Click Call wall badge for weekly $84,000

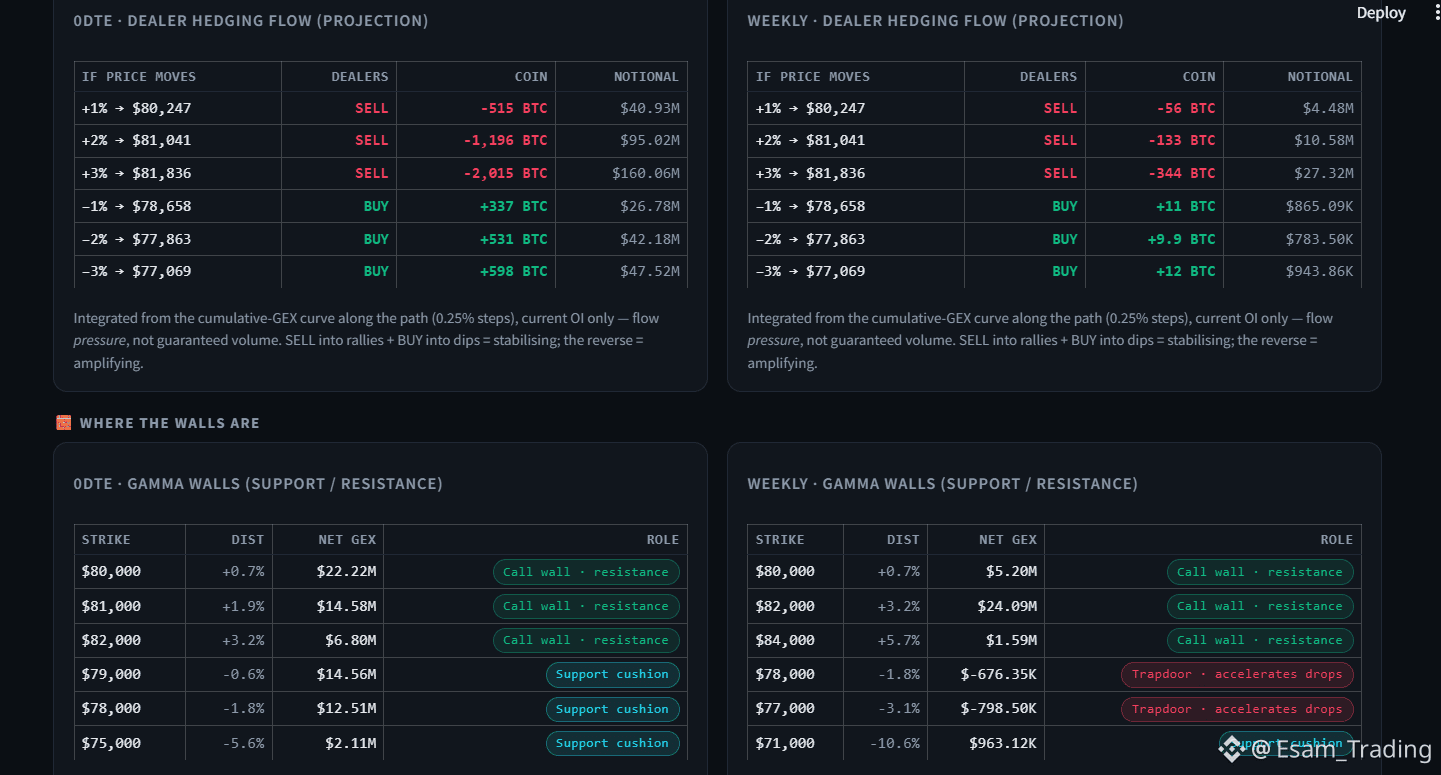[1260, 640]
